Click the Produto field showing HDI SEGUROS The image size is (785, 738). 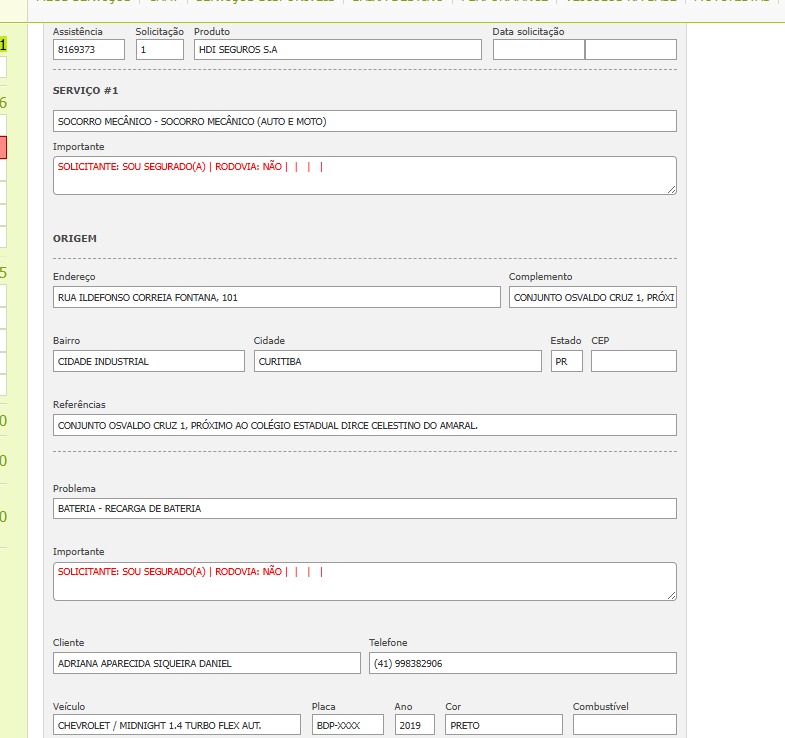pyautogui.click(x=337, y=50)
